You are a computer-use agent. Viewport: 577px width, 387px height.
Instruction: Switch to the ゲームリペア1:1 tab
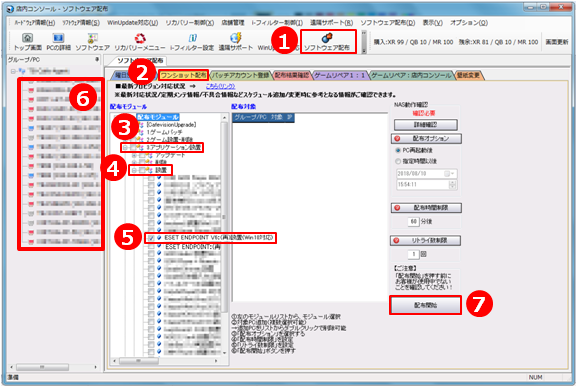(x=339, y=75)
